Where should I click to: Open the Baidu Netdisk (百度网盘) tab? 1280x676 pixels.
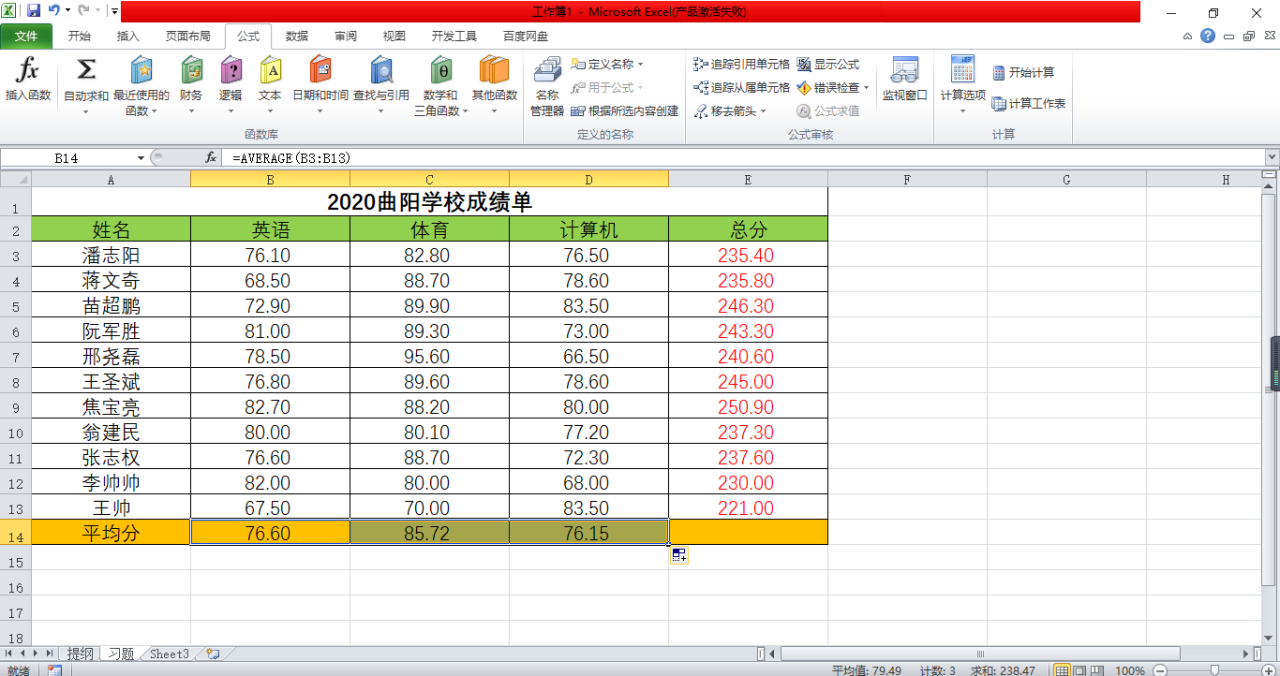point(525,36)
